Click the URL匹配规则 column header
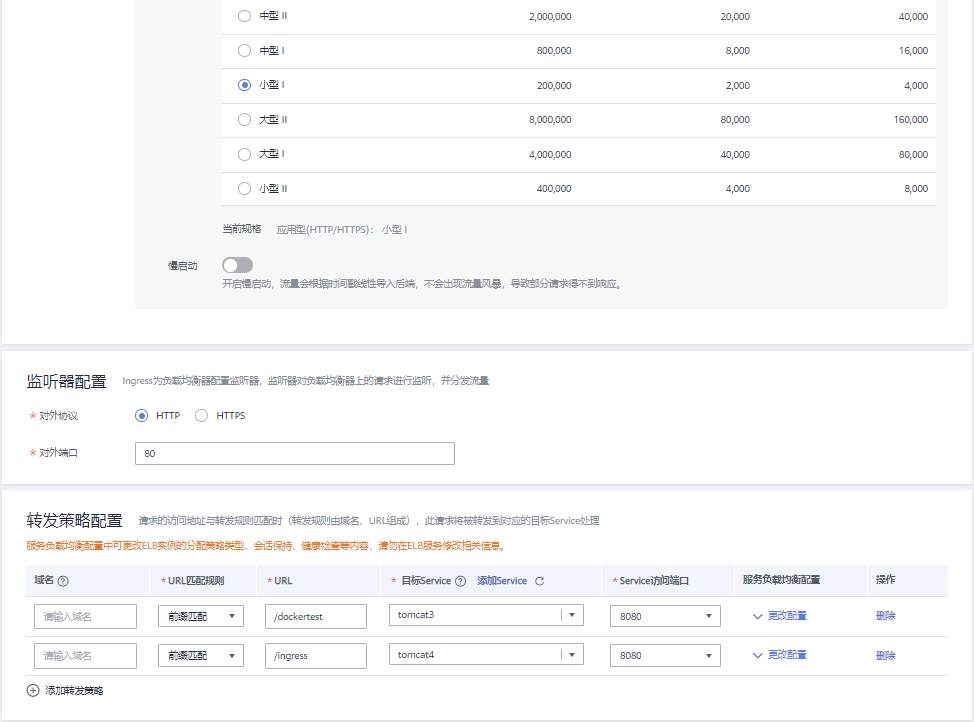The height and width of the screenshot is (722, 974). click(196, 580)
